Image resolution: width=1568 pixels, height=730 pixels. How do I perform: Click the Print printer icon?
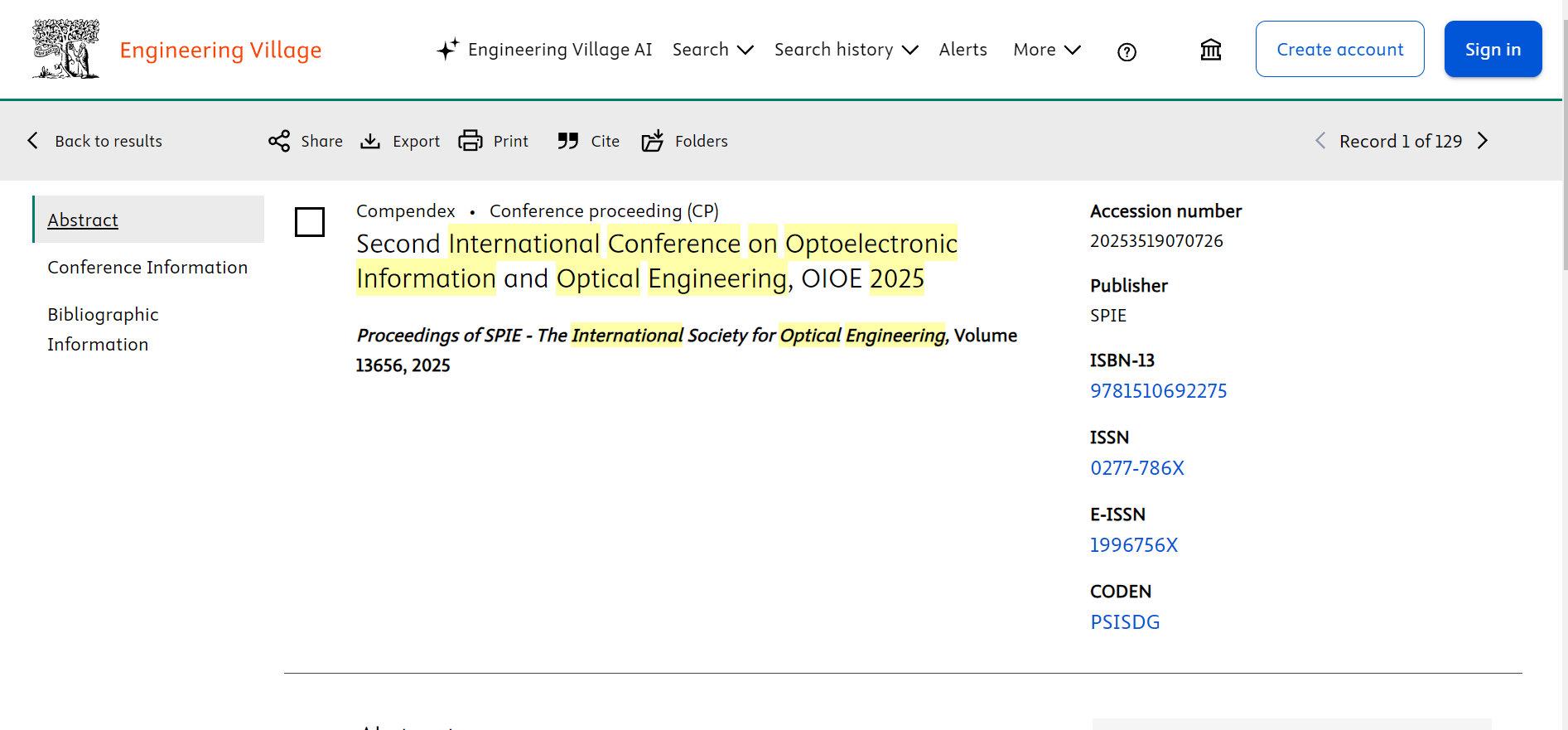click(470, 141)
